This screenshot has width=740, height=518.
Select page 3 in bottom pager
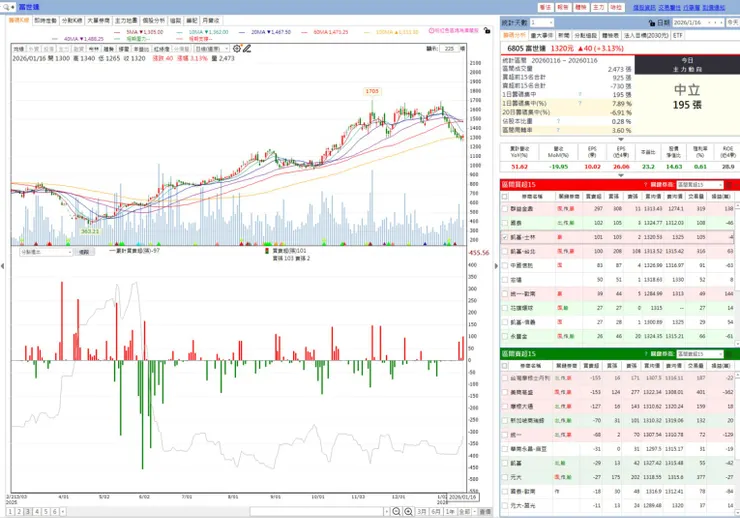(x=28, y=511)
